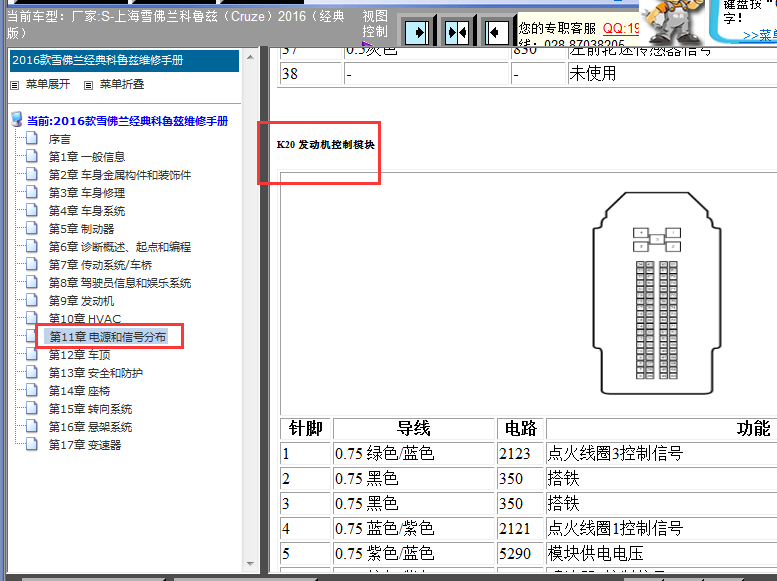Collapse all menus with 菜单折叠
The height and width of the screenshot is (581, 777).
(122, 84)
